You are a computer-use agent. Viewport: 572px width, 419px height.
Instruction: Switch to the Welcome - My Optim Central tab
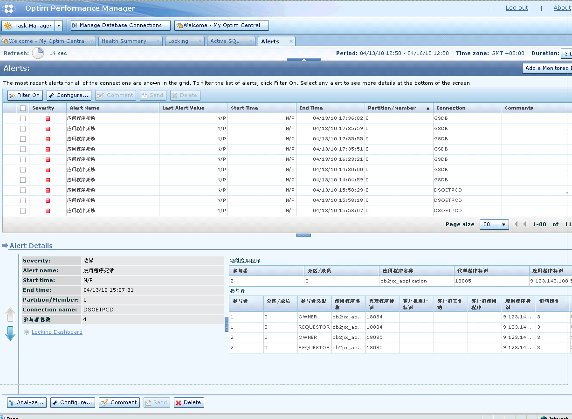(x=48, y=41)
